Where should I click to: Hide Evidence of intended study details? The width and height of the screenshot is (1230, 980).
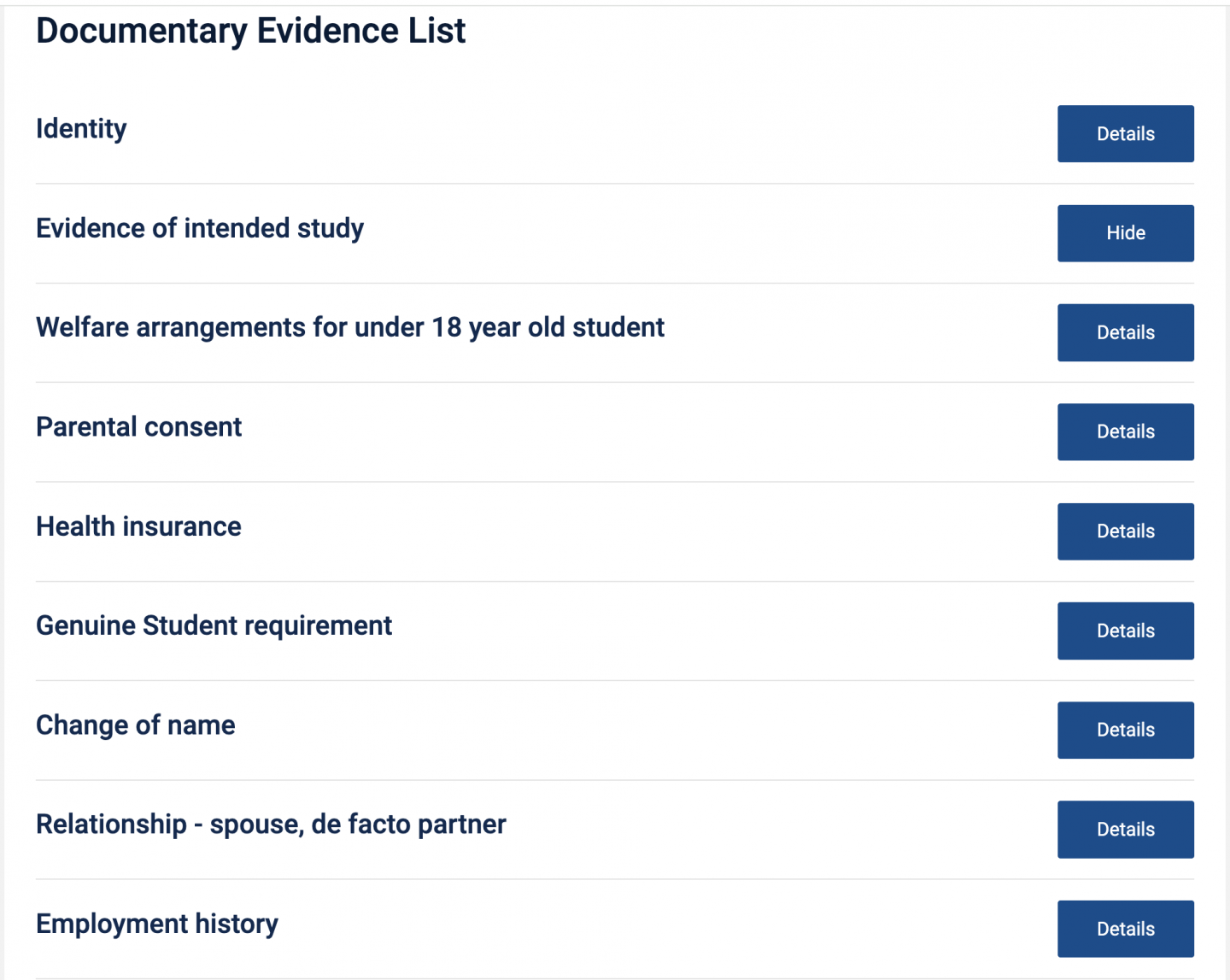point(1125,233)
